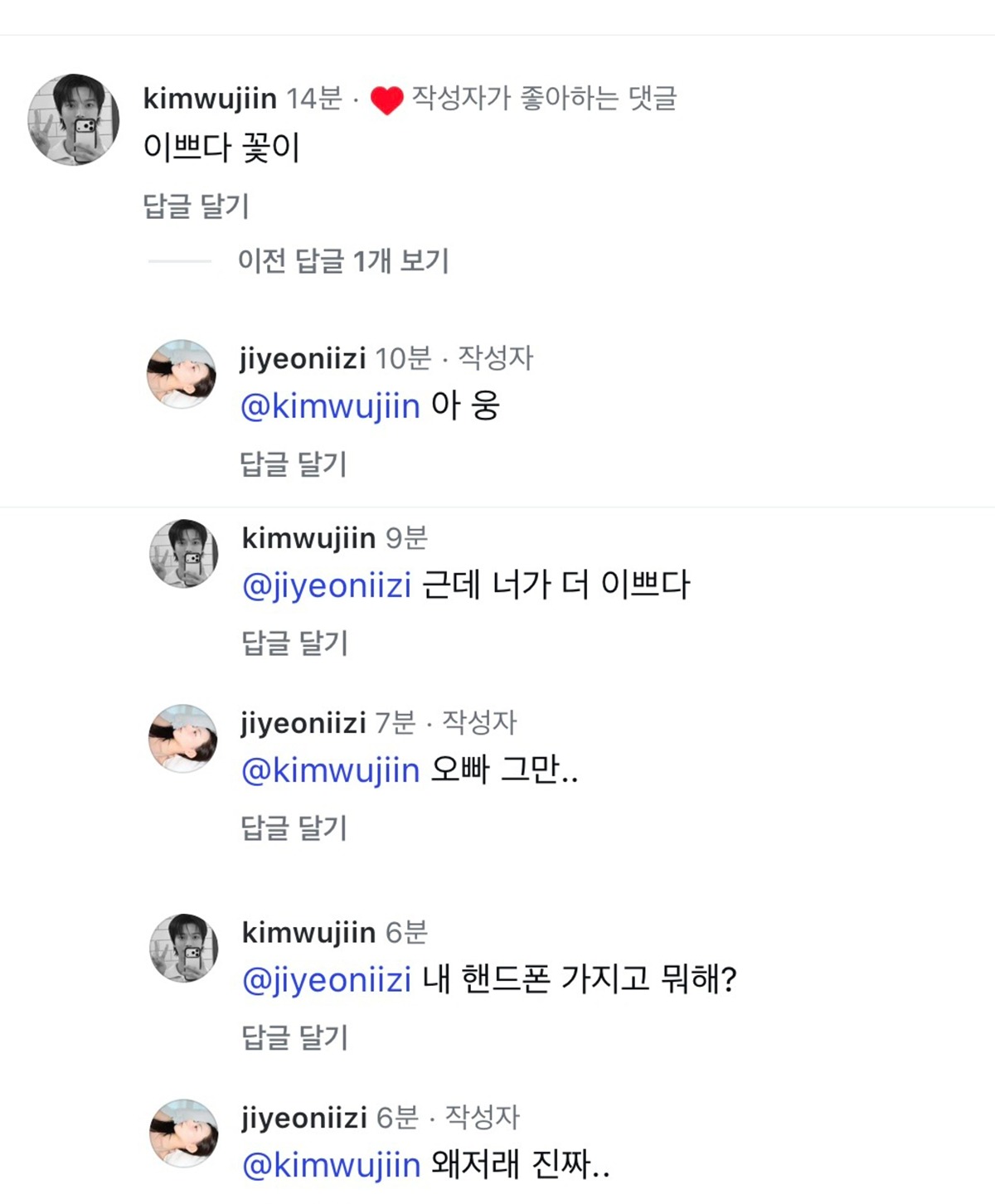The width and height of the screenshot is (995, 1204).
Task: Click kimwujiin's avatar on the 9분 reply
Action: [184, 554]
